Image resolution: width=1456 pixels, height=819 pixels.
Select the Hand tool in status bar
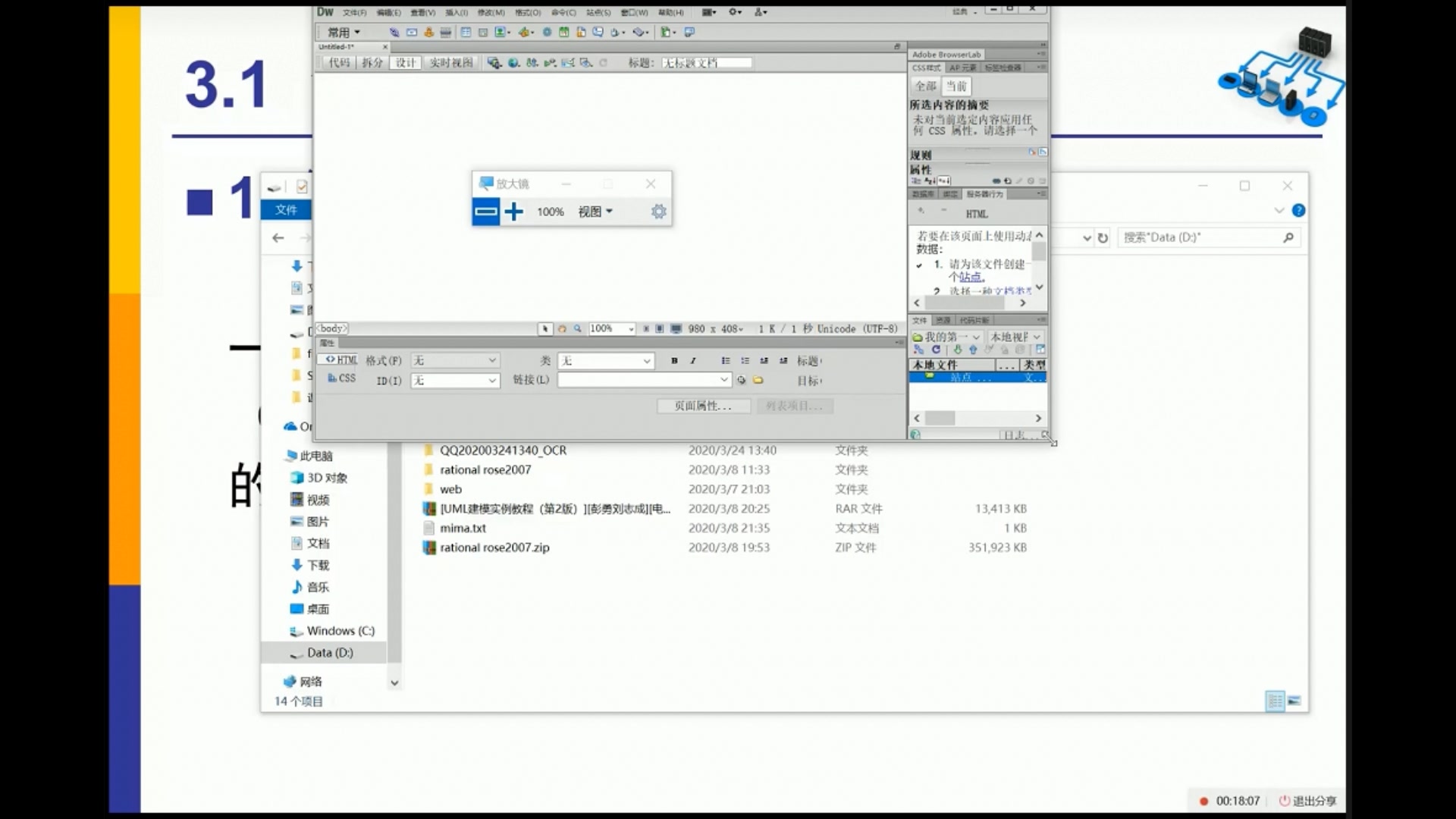tap(562, 329)
